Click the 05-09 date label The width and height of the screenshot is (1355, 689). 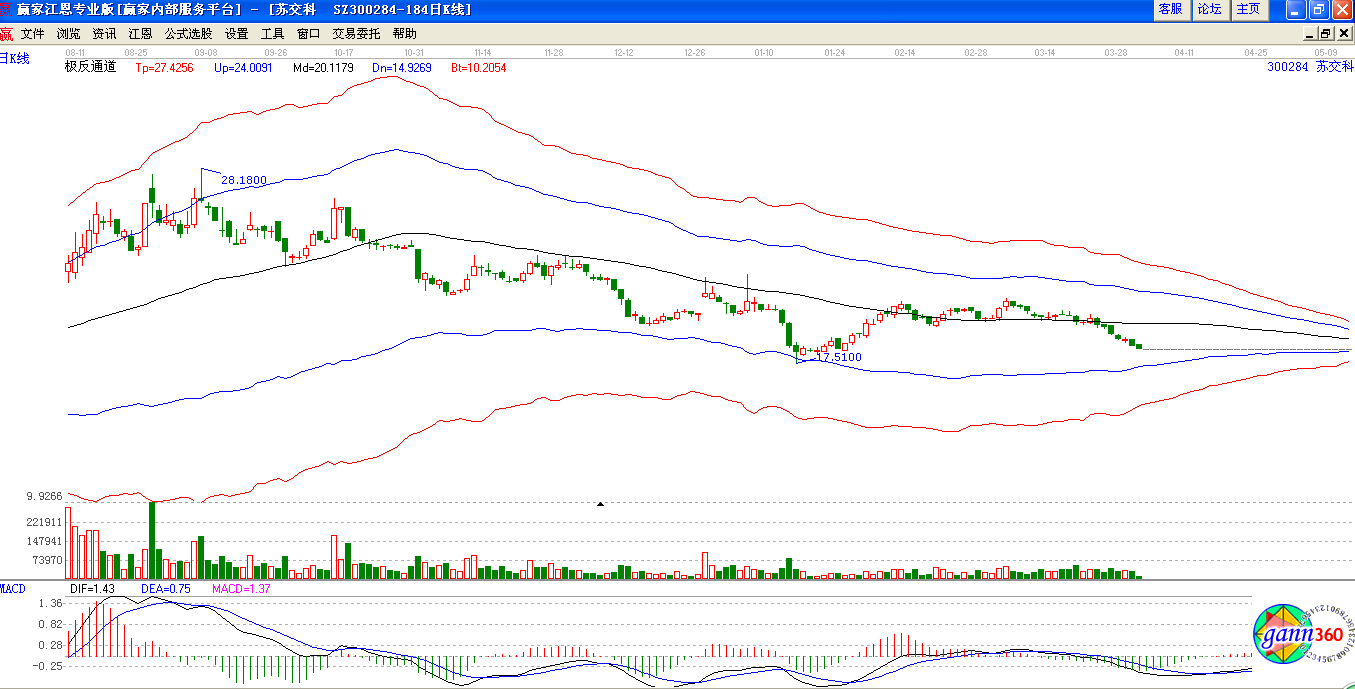1326,51
